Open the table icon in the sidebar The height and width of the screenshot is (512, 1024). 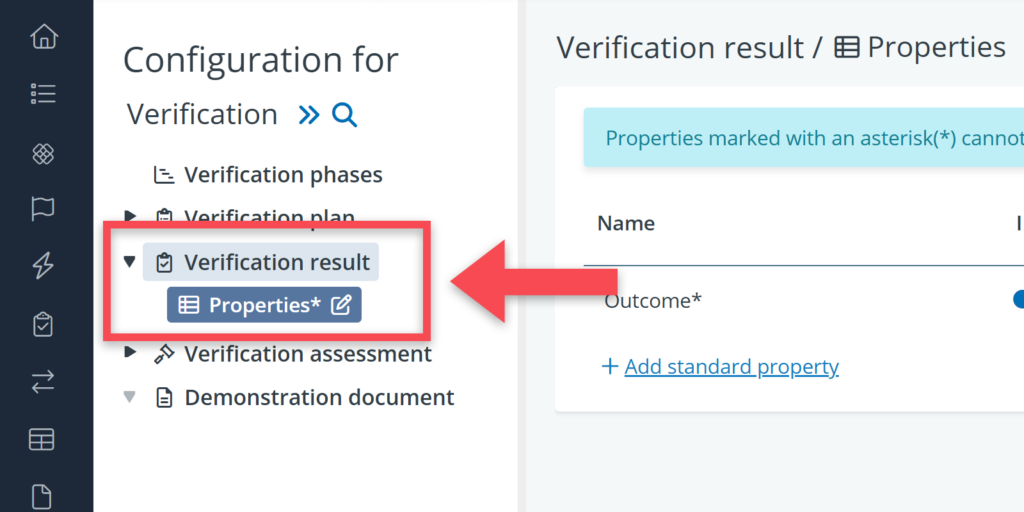43,439
